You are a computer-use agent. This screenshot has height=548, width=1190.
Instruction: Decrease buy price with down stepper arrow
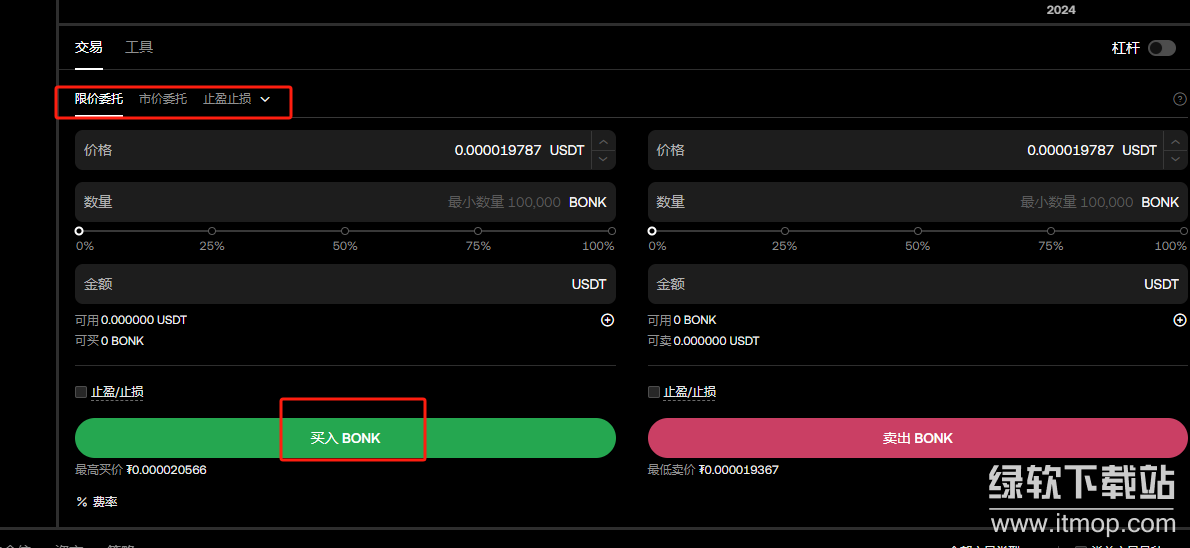pyautogui.click(x=603, y=159)
